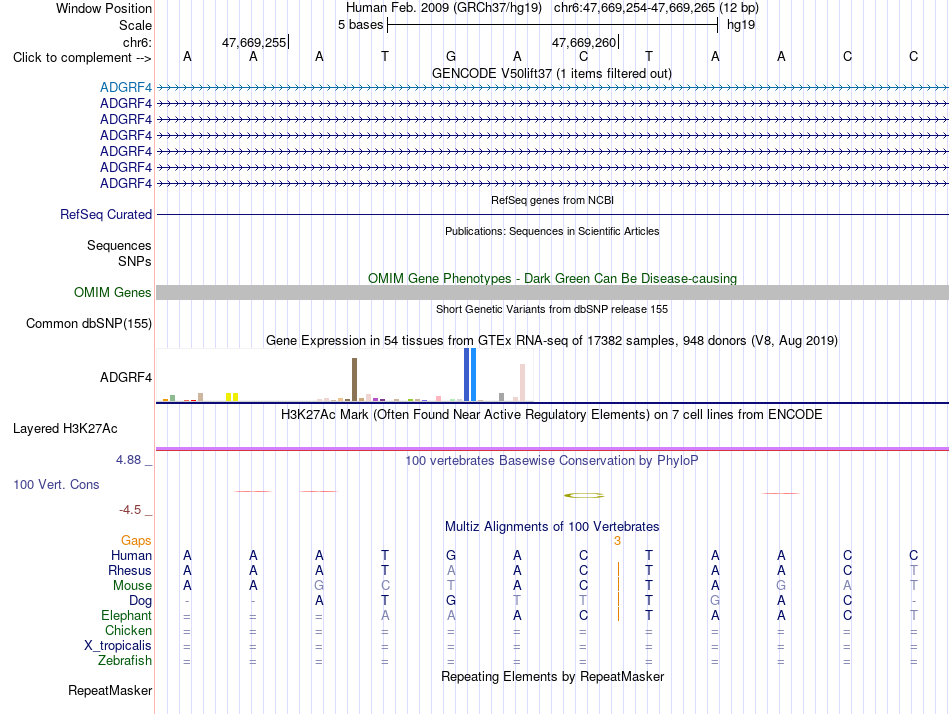950x714 pixels.
Task: Click the position label 47,669,255
Action: (x=254, y=42)
